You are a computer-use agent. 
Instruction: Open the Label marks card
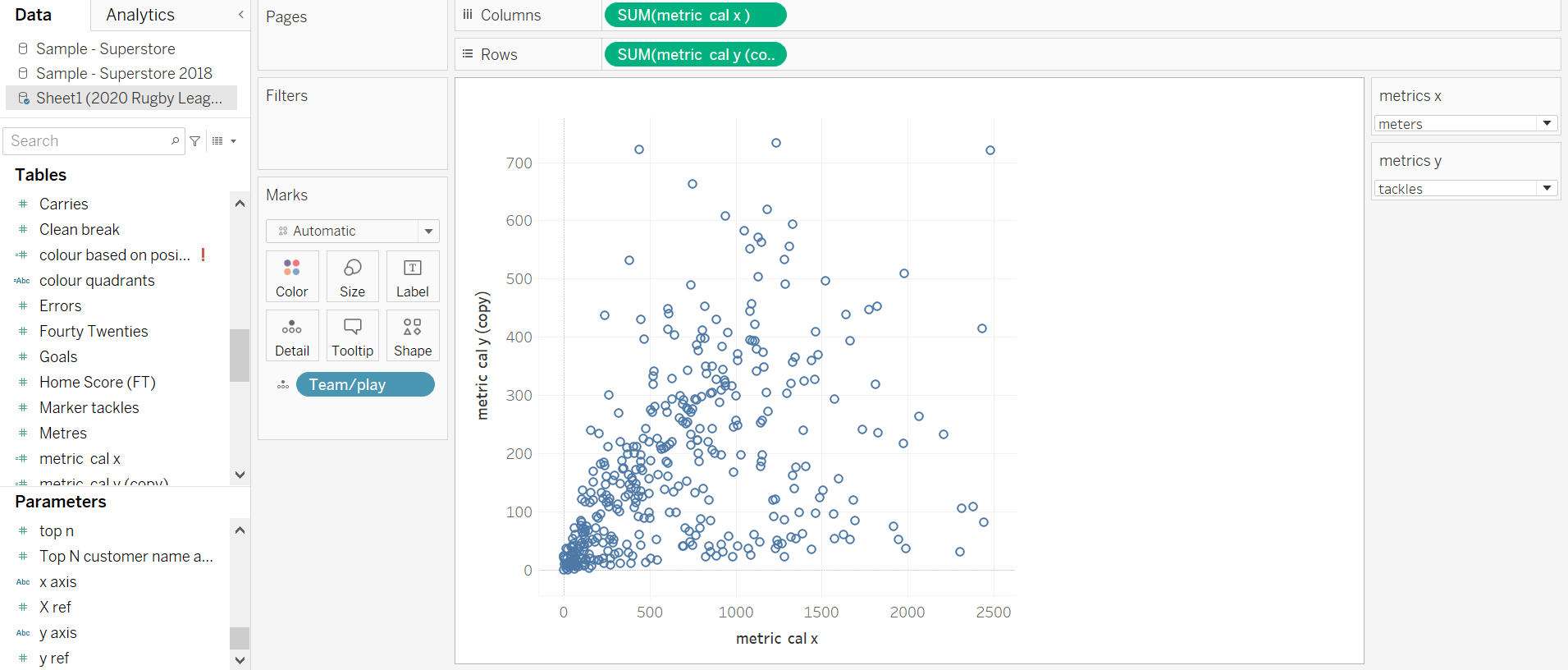pos(412,277)
